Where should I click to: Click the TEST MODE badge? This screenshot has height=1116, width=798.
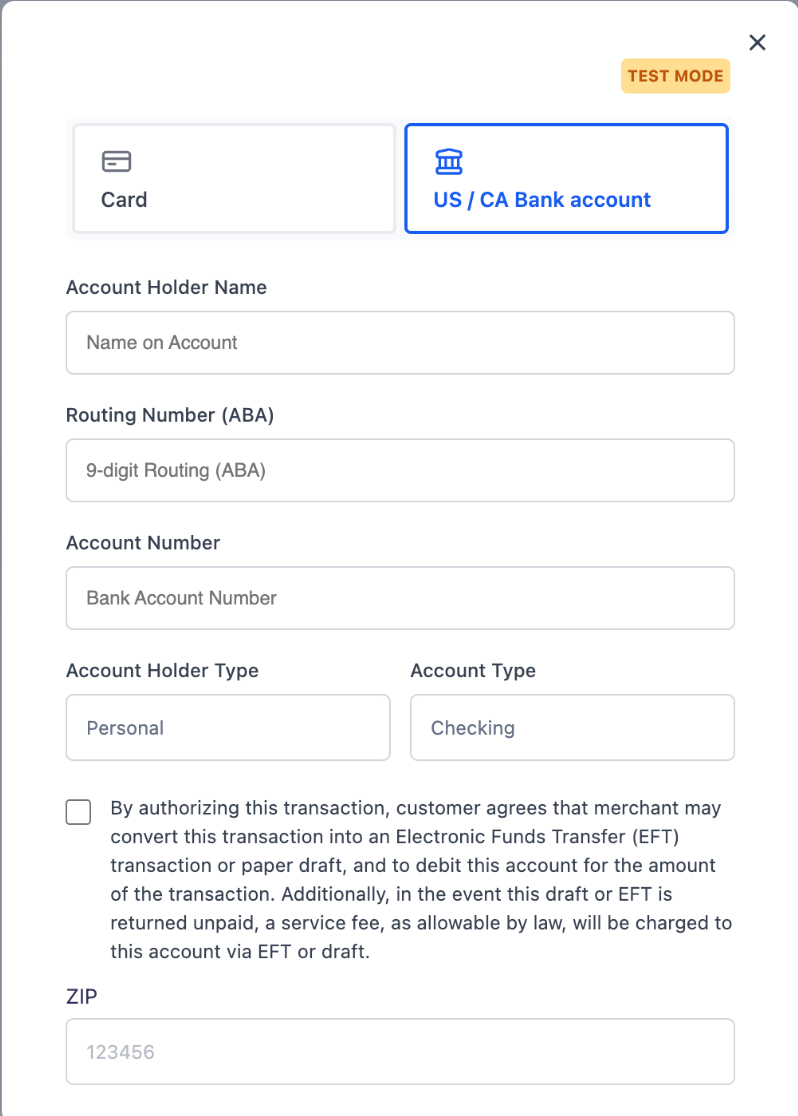(676, 76)
